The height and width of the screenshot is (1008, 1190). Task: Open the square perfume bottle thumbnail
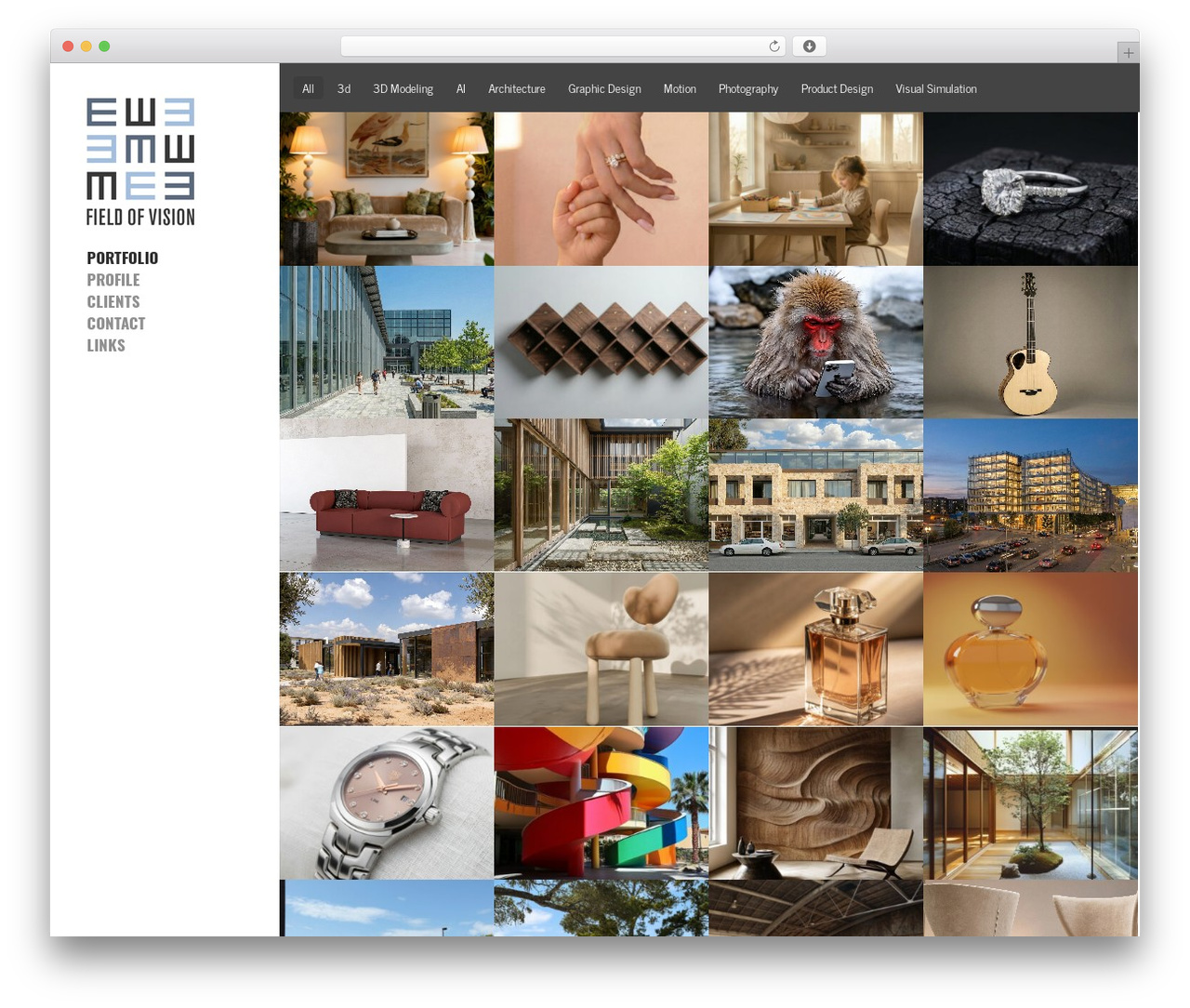coord(816,649)
